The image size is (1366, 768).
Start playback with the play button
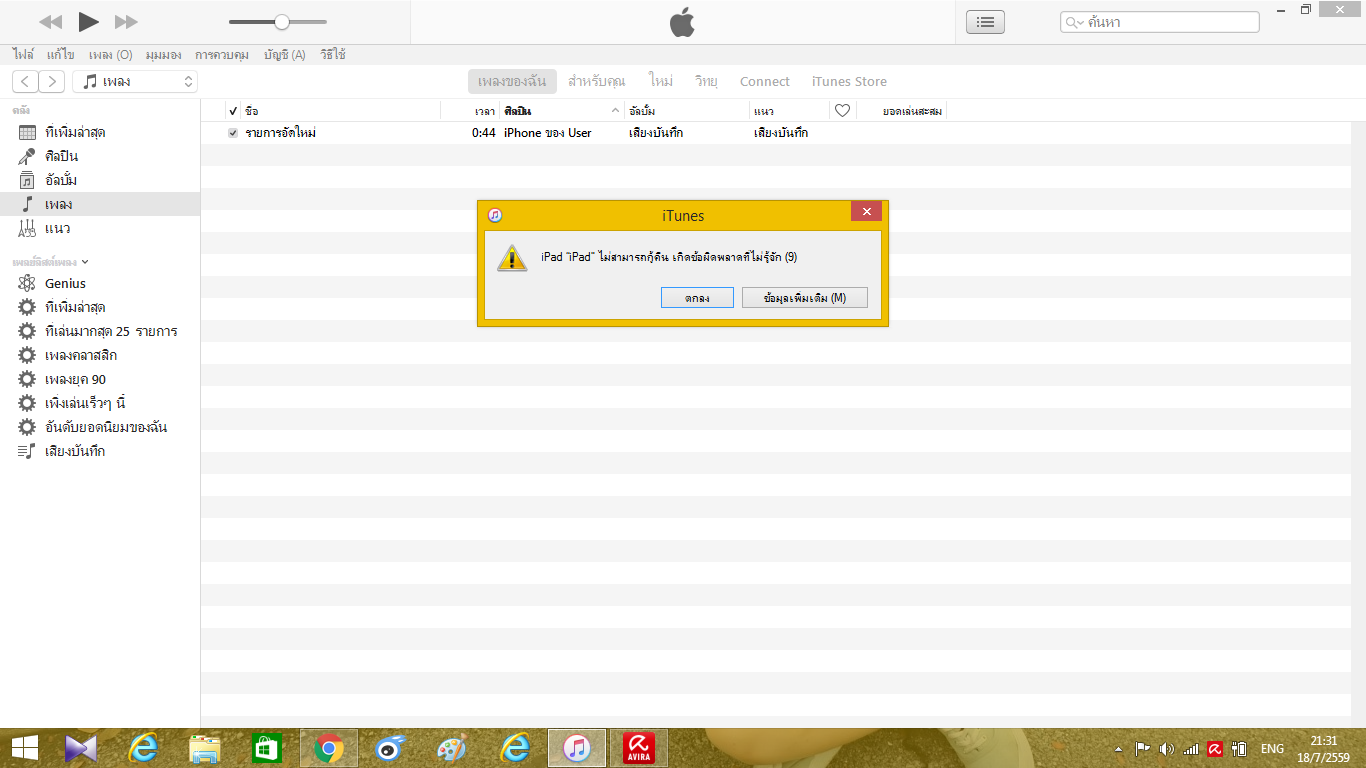89,21
